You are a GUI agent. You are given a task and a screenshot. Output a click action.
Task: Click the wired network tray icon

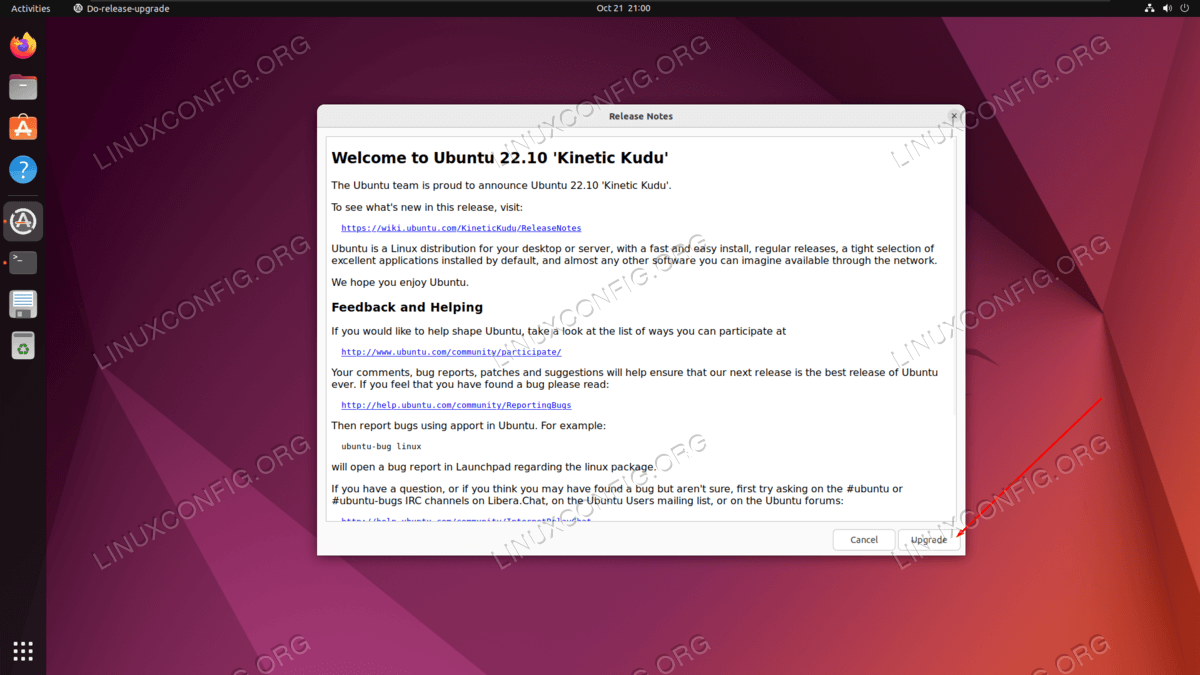click(x=1148, y=8)
